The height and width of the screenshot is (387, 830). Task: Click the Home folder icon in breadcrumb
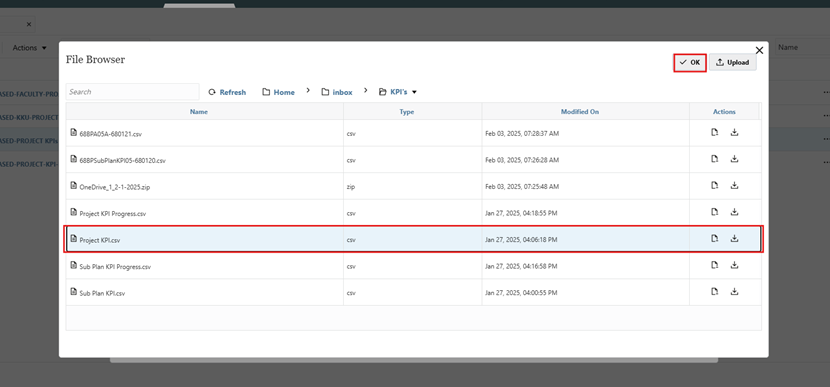(266, 92)
